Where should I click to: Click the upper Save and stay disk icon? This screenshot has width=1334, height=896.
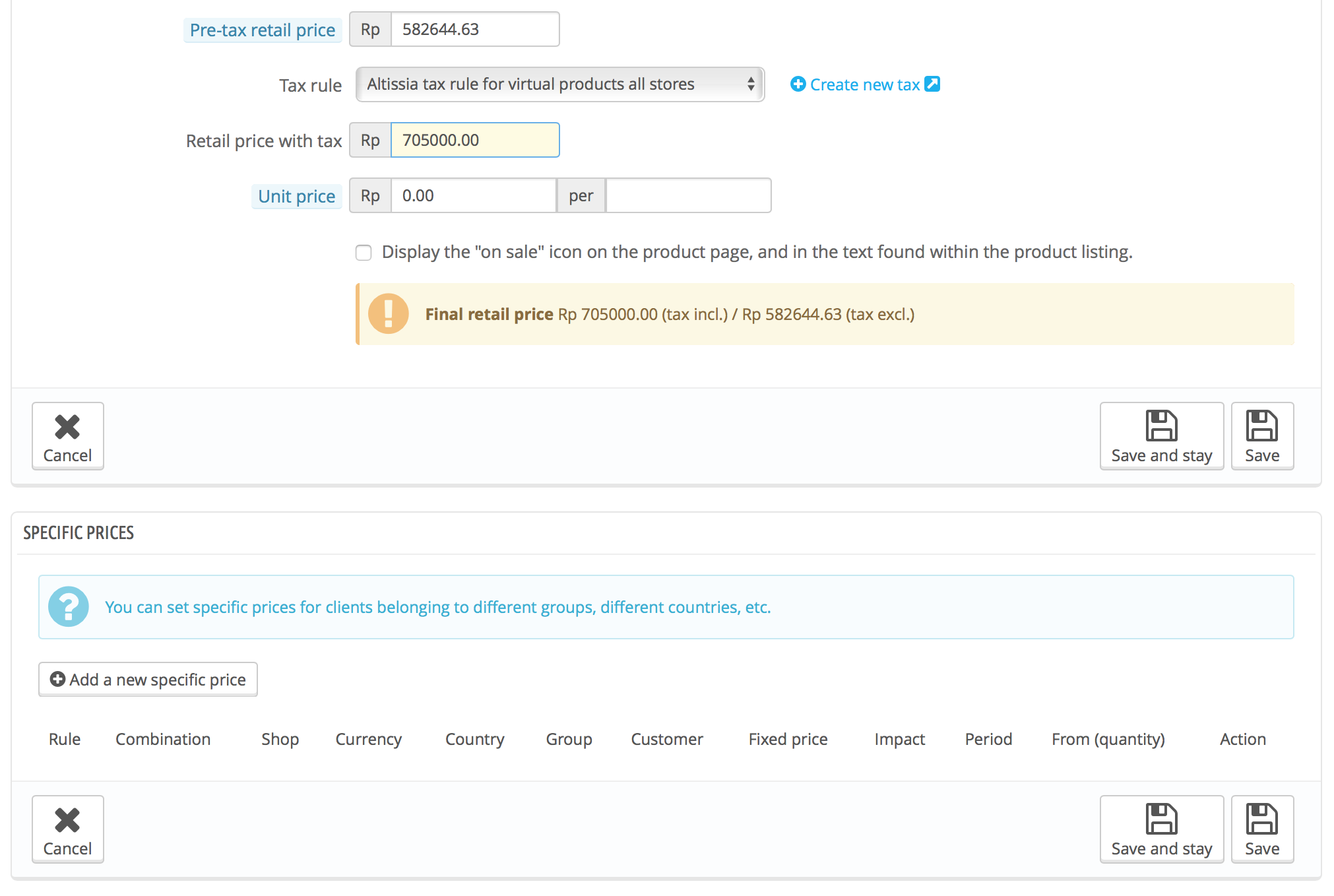point(1161,426)
